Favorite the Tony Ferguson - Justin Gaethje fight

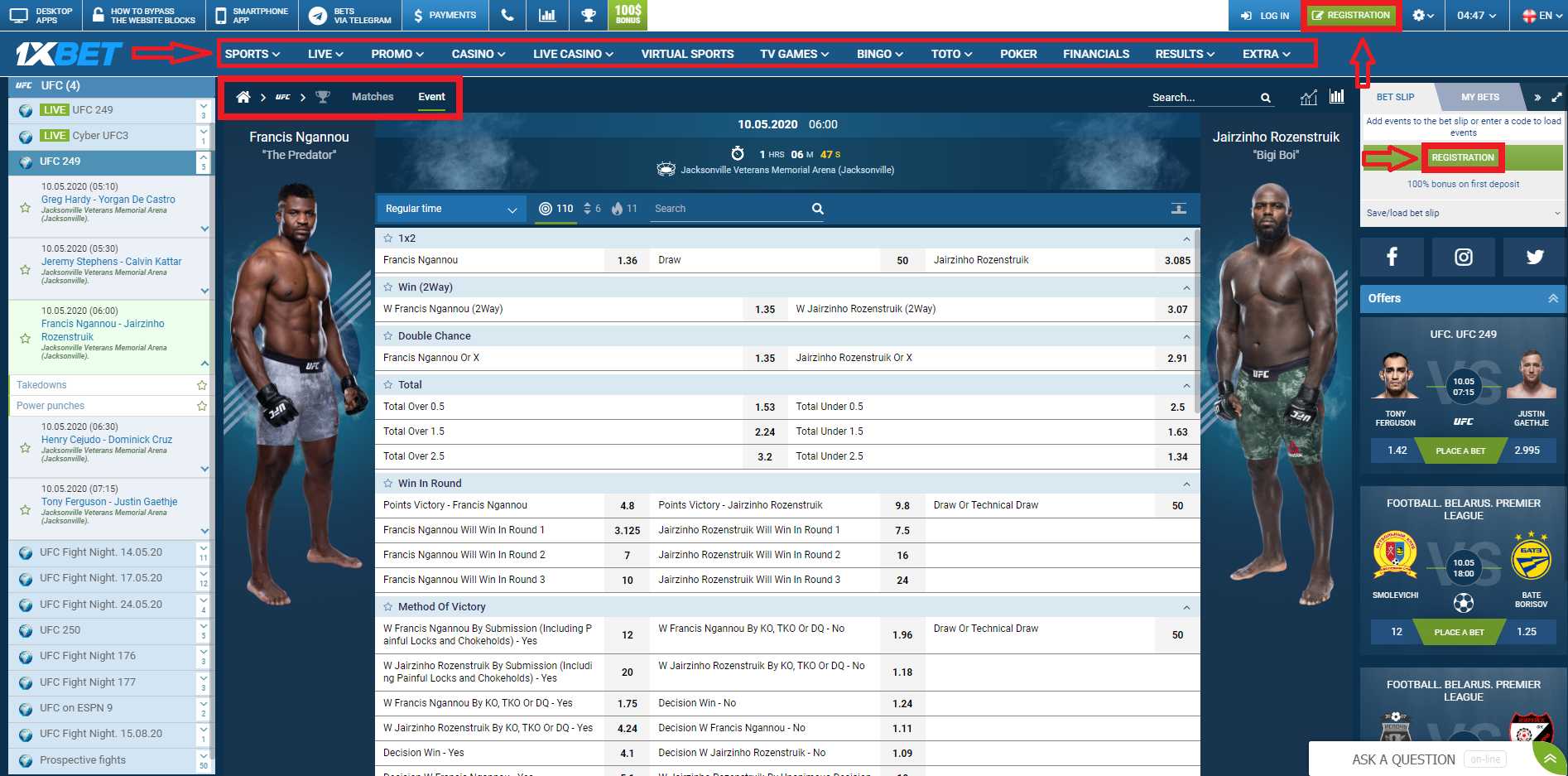26,510
